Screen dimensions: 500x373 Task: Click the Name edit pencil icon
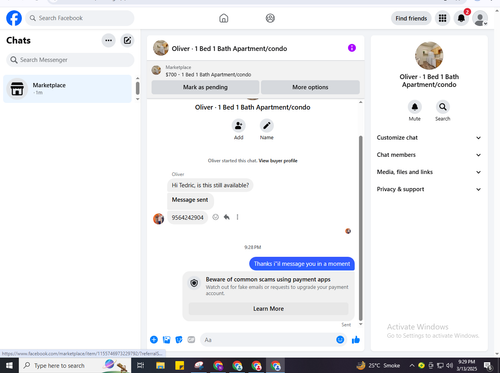267,126
